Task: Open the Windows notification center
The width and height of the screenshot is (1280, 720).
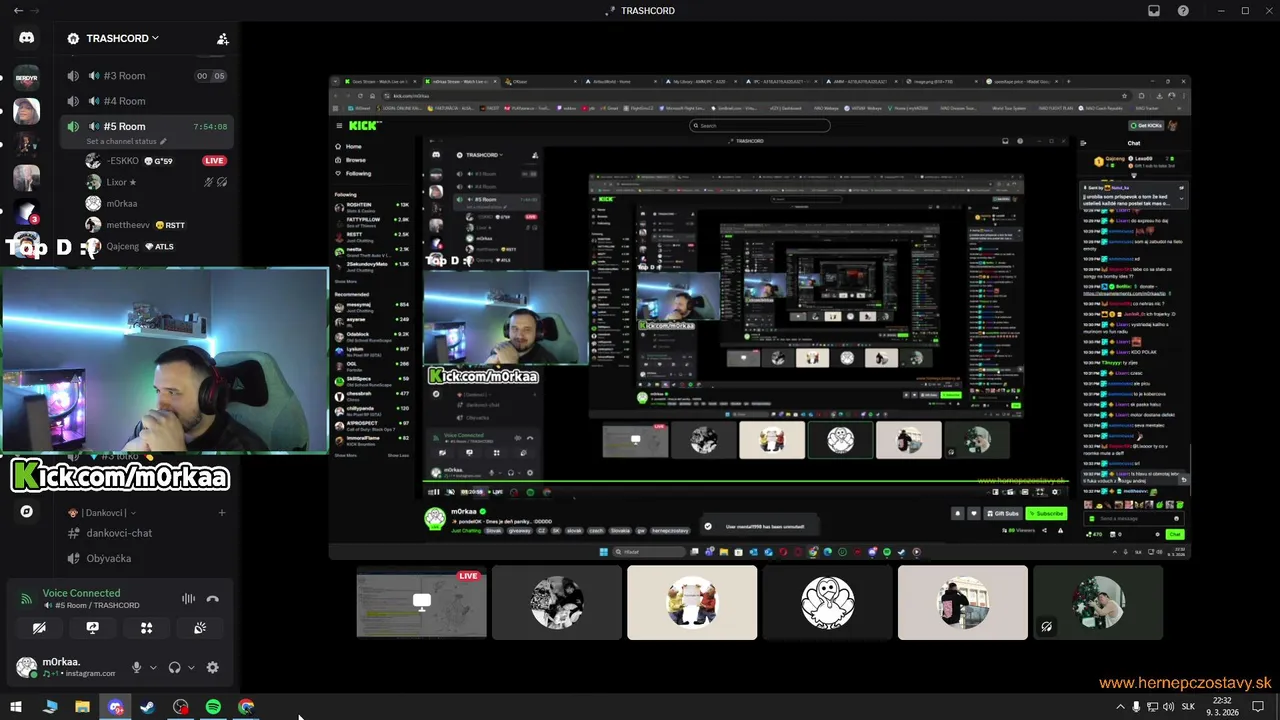Action: (x=1259, y=707)
